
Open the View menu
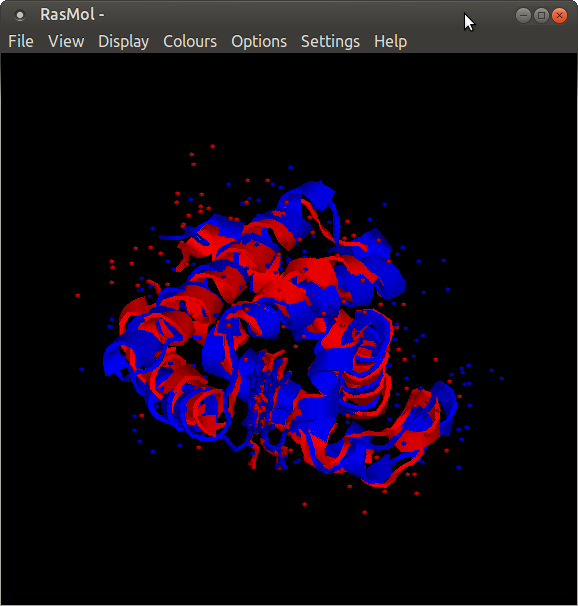66,41
